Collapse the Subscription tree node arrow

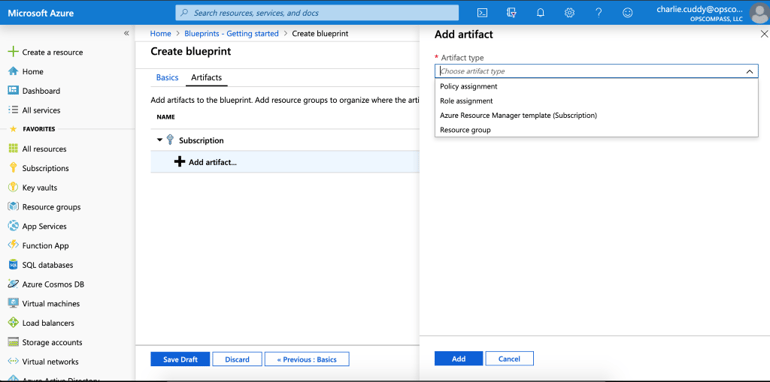pos(160,140)
